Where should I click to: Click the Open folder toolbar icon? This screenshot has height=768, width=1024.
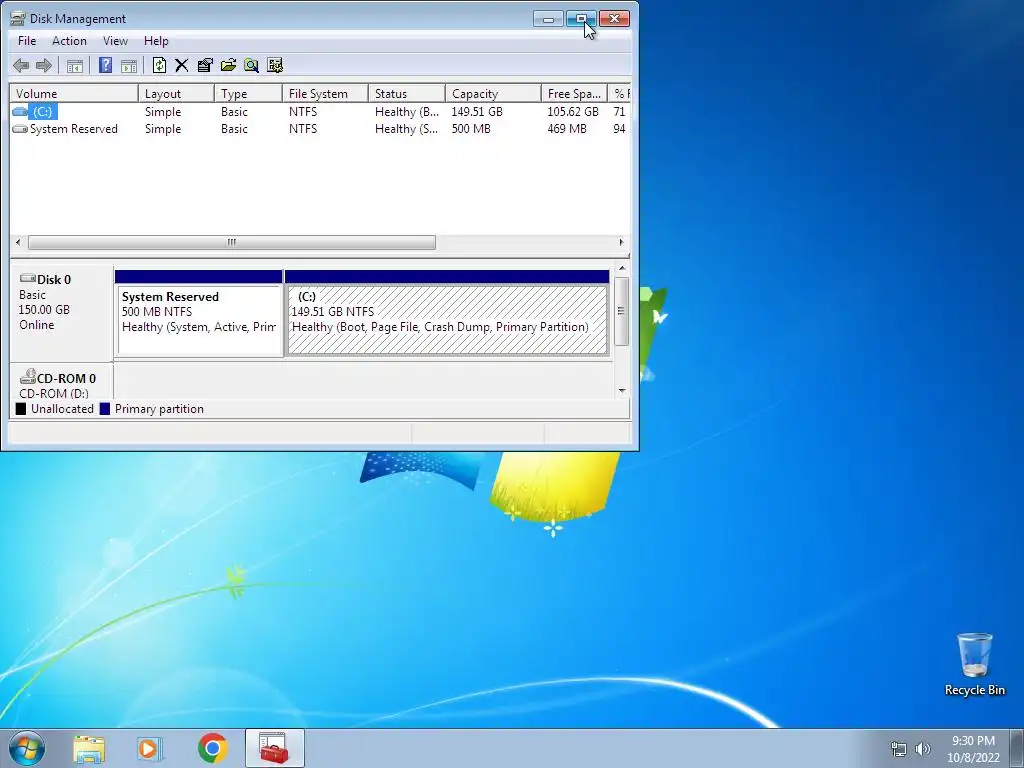(x=229, y=65)
